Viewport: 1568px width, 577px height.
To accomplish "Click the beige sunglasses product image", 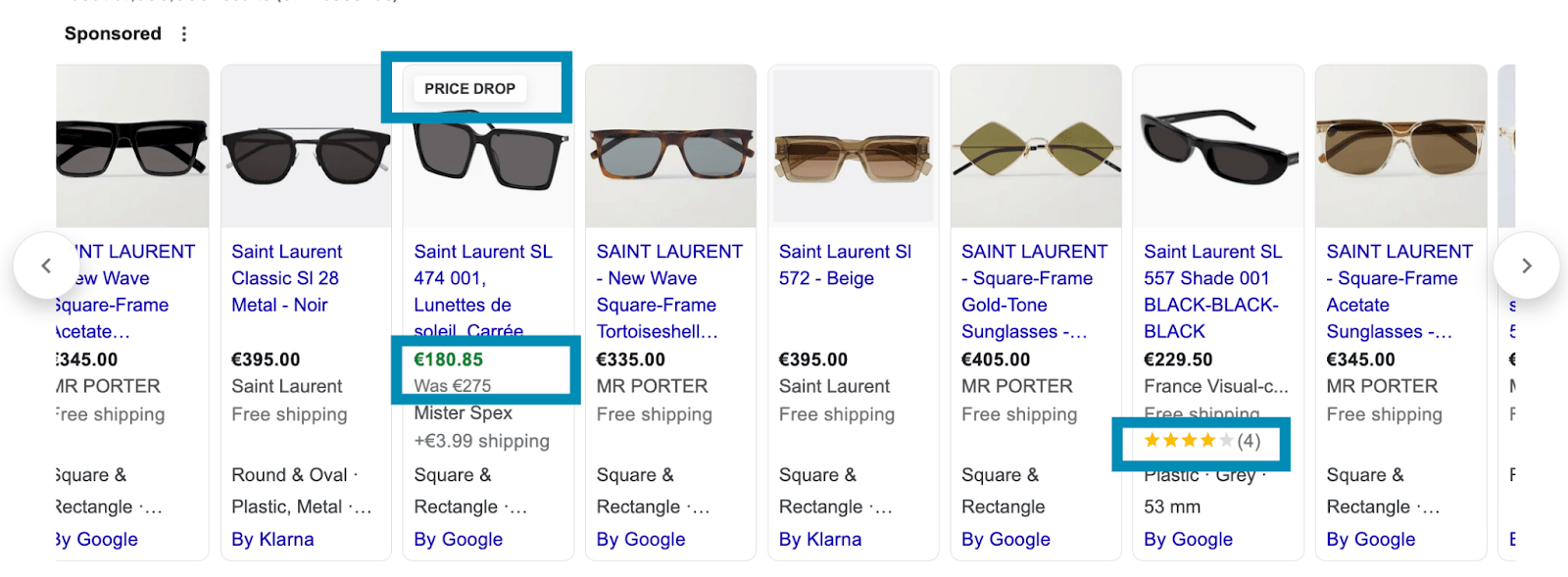I will tap(853, 157).
